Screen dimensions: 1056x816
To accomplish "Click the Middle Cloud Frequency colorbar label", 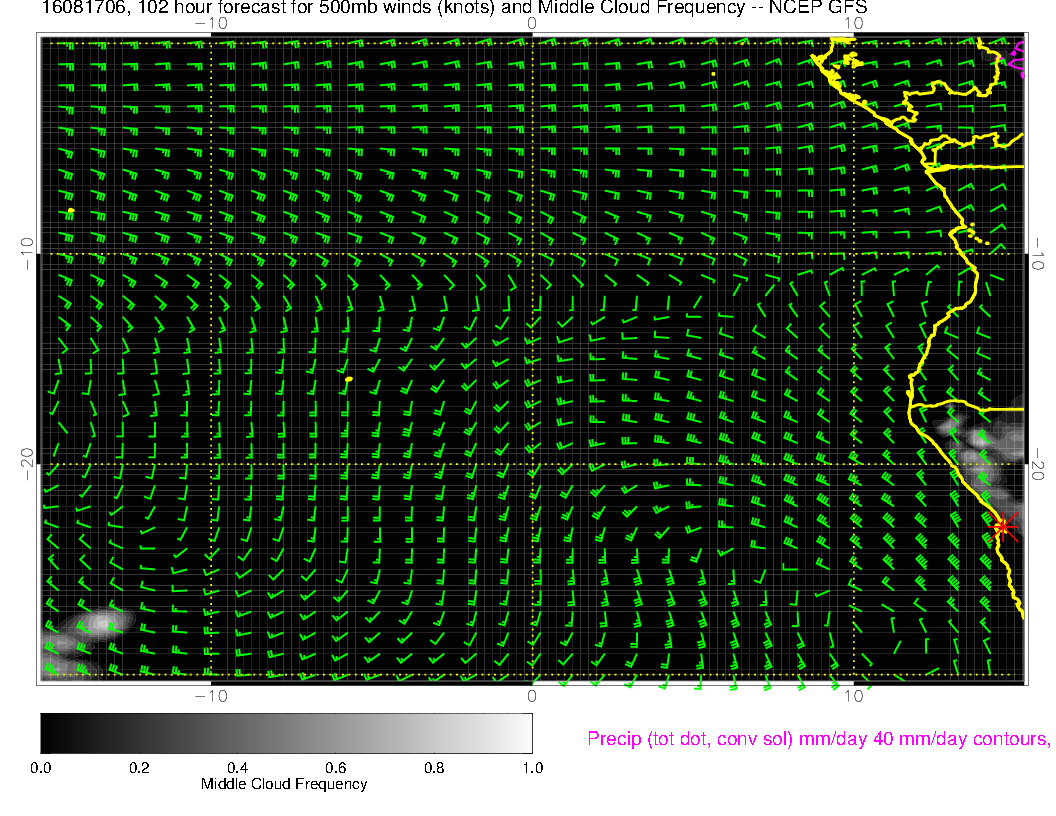I will [284, 784].
